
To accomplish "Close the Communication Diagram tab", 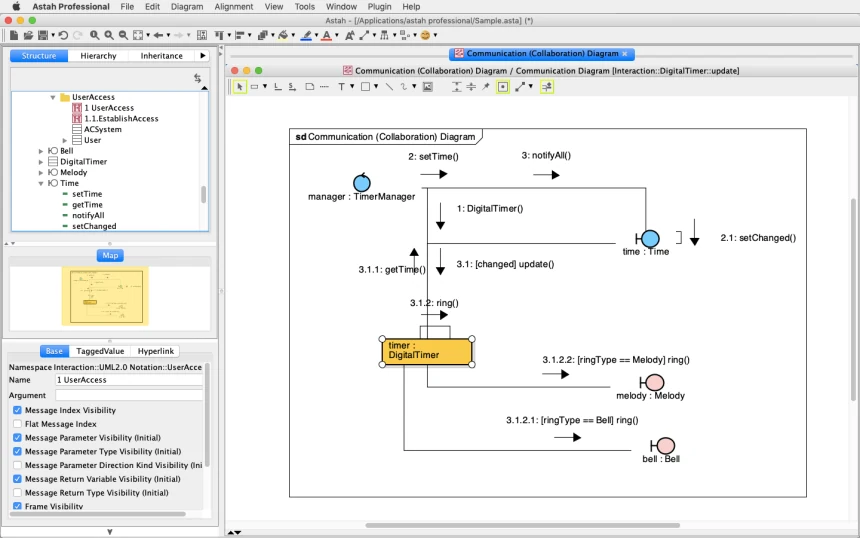I will 624,54.
